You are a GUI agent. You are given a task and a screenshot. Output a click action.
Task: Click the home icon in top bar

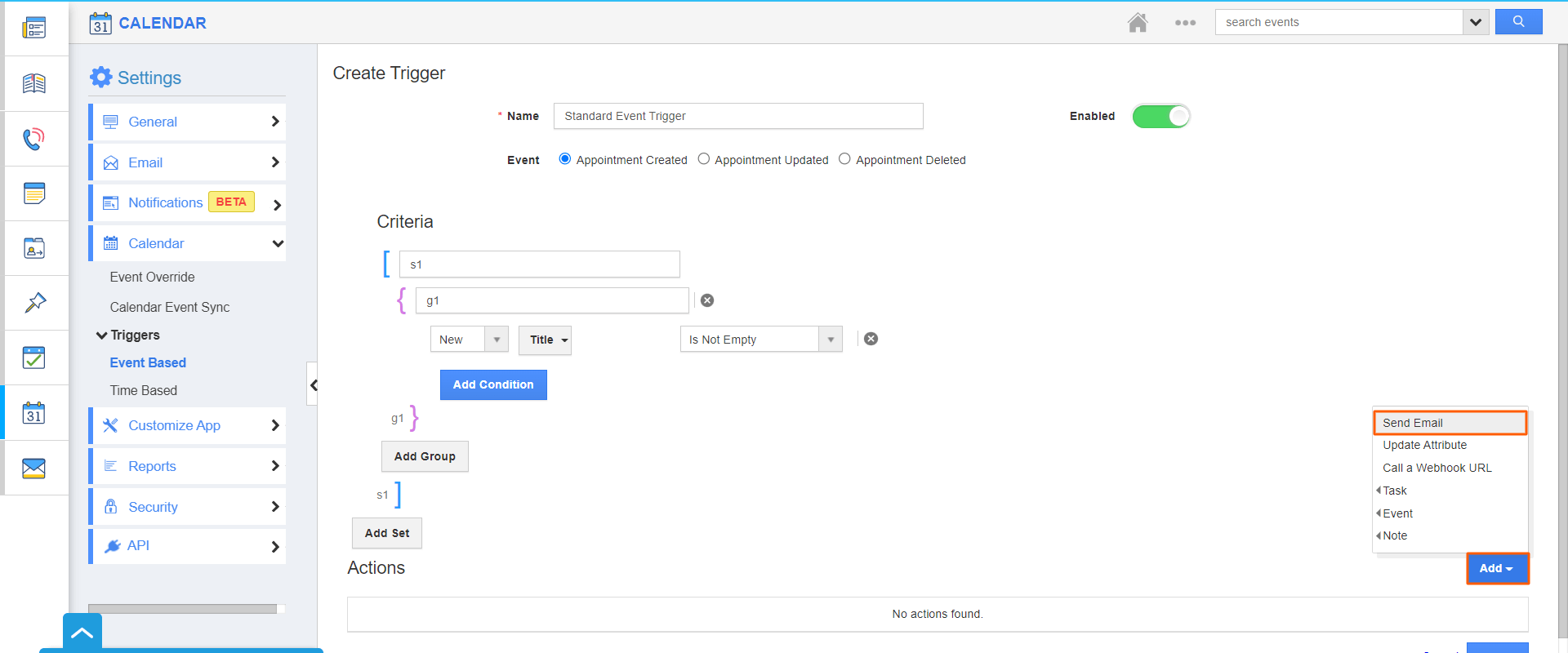click(1138, 23)
